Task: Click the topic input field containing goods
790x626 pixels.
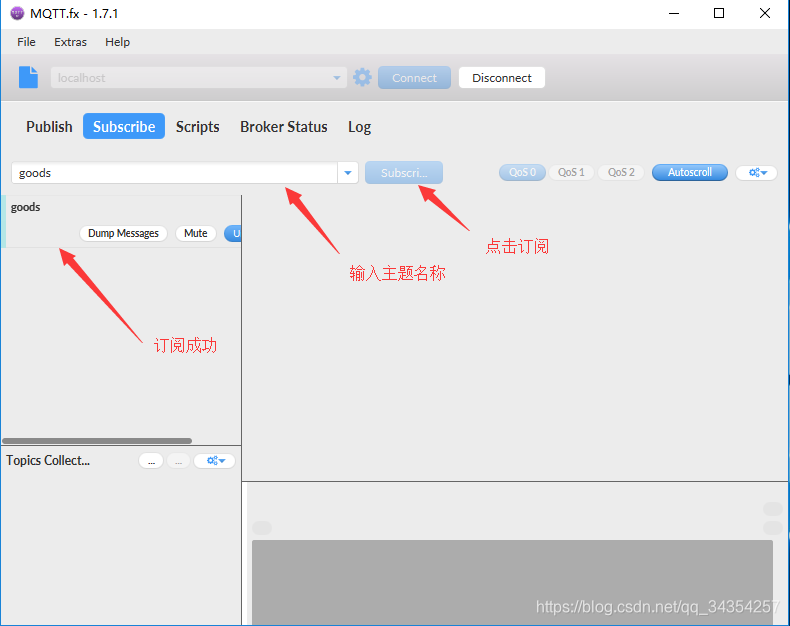Action: pyautogui.click(x=174, y=173)
